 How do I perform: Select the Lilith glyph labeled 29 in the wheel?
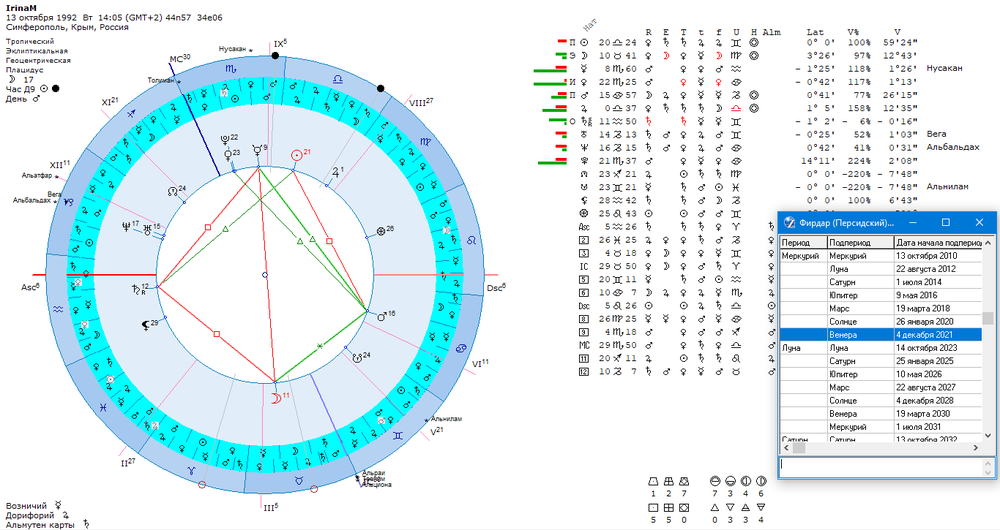[x=146, y=325]
